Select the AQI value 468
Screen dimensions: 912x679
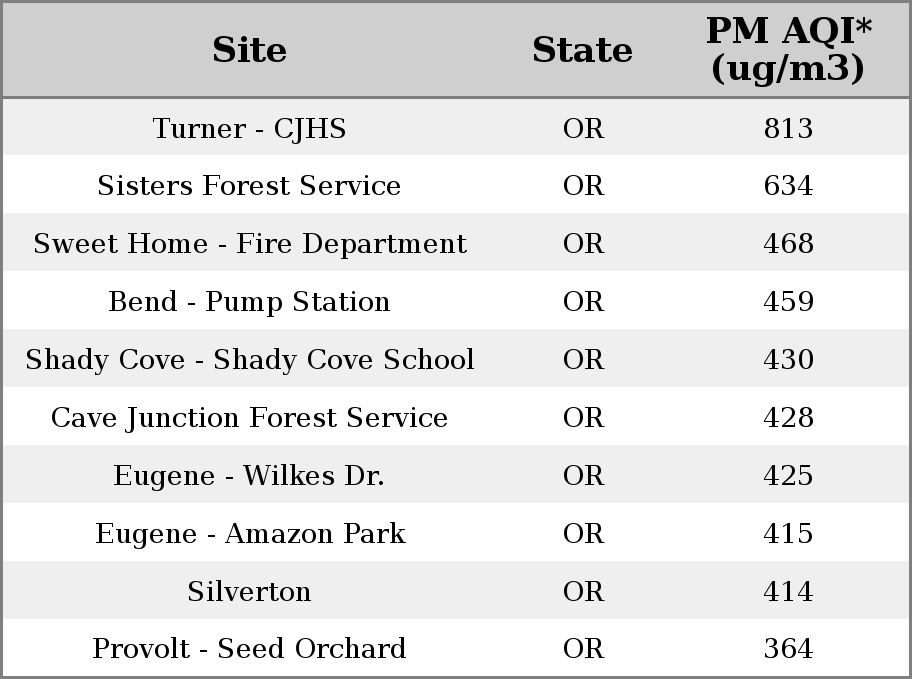coord(788,243)
